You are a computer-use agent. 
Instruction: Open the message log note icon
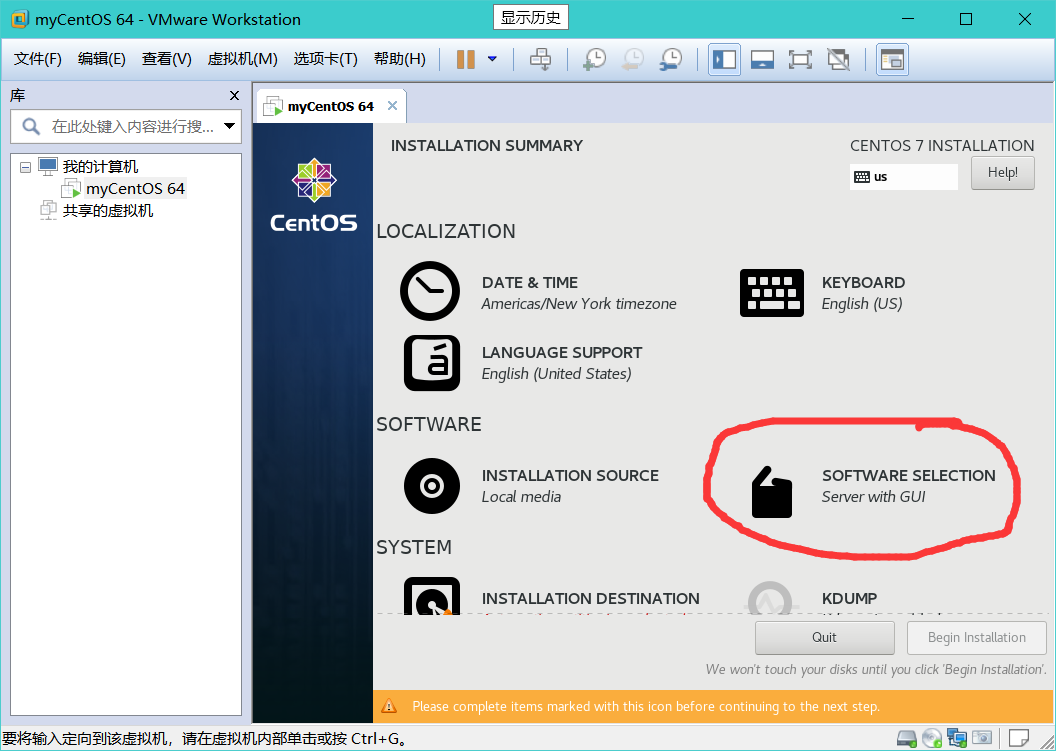[1018, 738]
